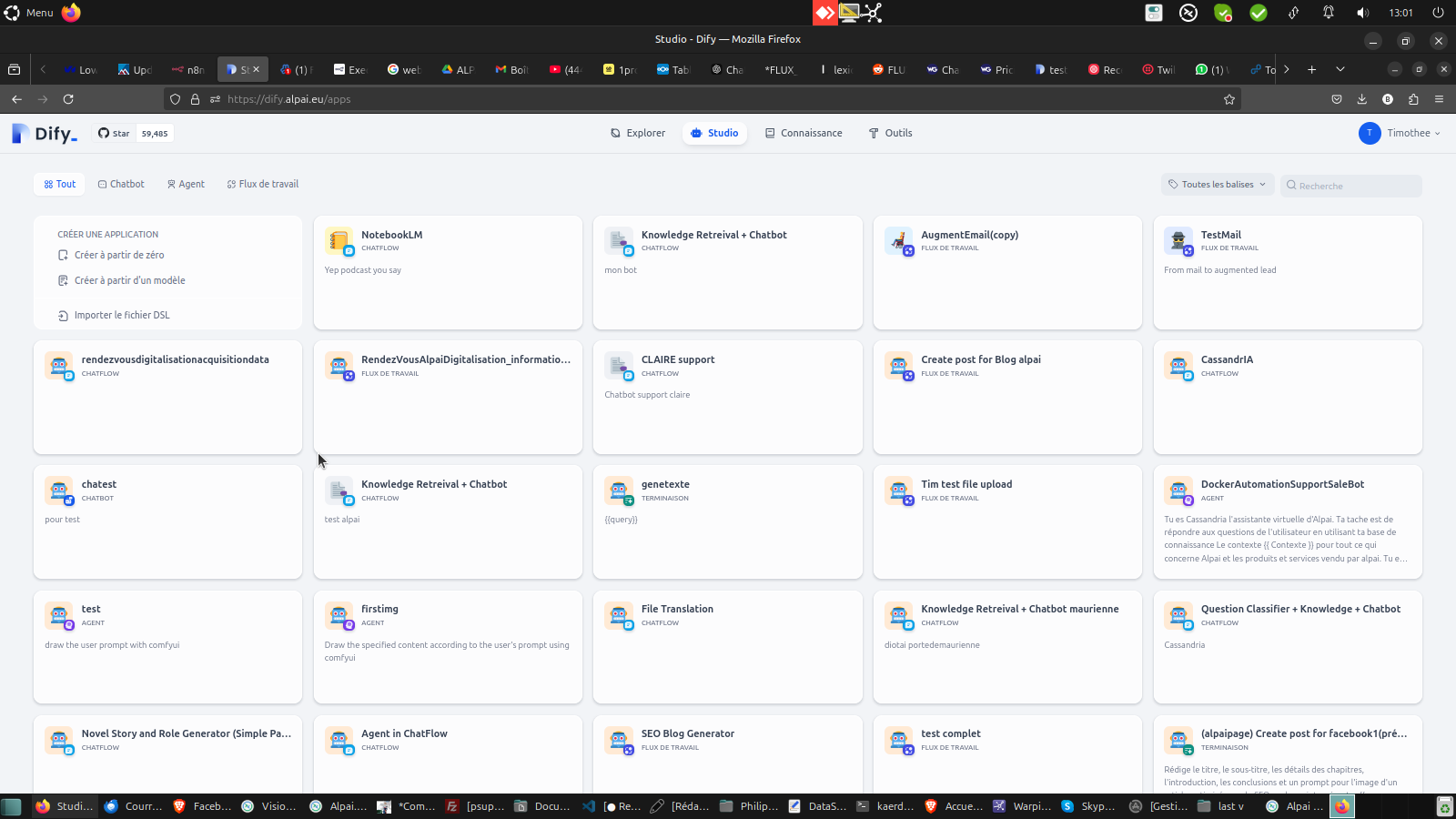Click the GitHub Star badge

(133, 133)
